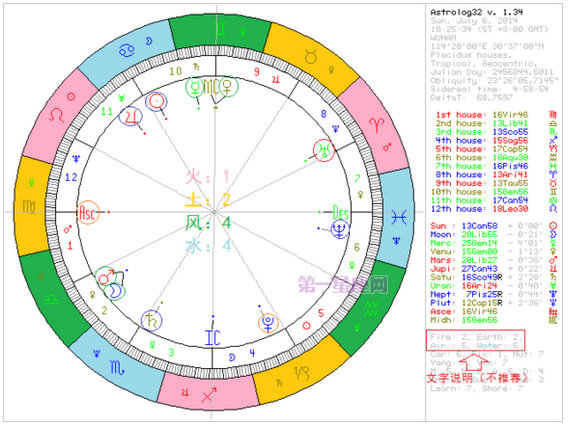Click the 'Uran: 16Ari24' position value
The image size is (568, 425).
pyautogui.click(x=479, y=286)
